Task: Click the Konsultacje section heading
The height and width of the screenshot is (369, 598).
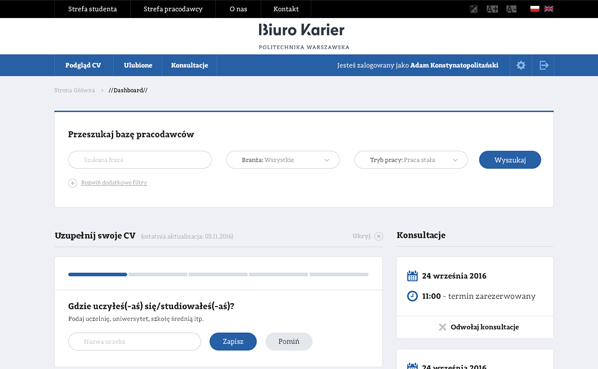Action: tap(421, 235)
